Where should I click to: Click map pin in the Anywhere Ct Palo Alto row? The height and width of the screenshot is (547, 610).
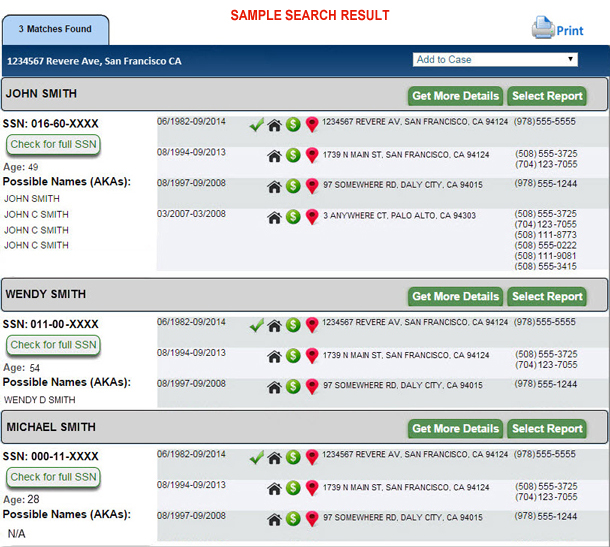tap(312, 217)
